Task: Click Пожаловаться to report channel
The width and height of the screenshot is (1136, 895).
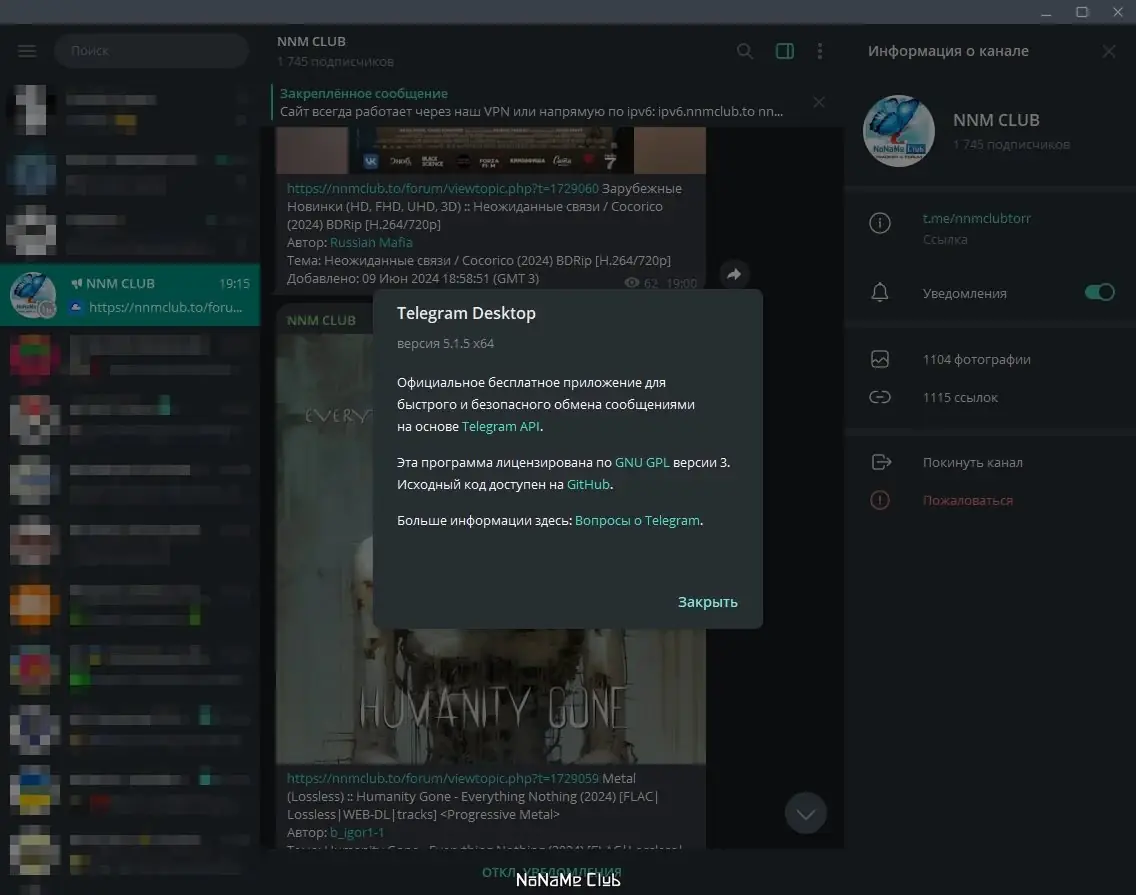Action: pyautogui.click(x=967, y=500)
